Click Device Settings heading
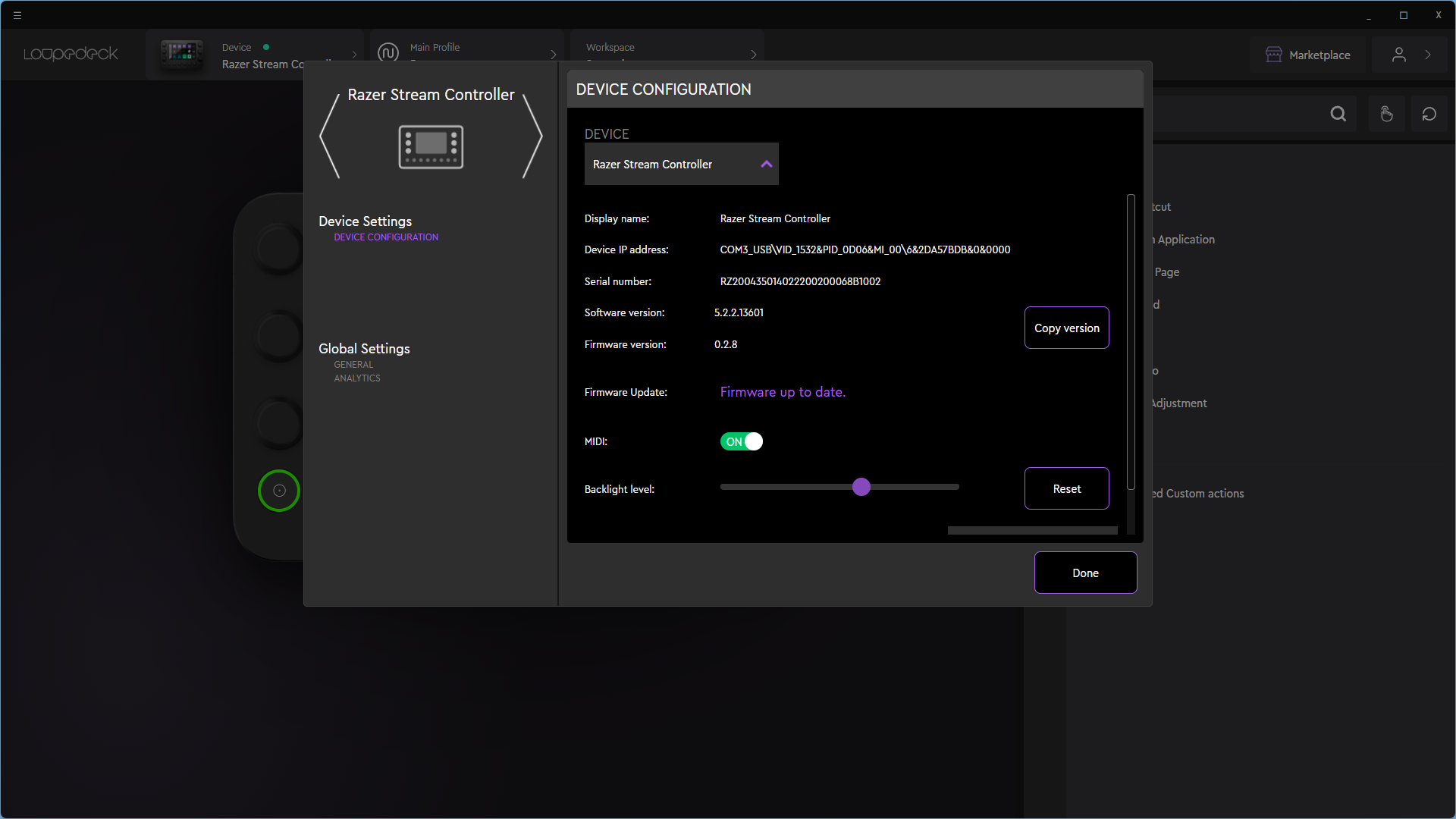Viewport: 1456px width, 819px height. click(x=365, y=221)
